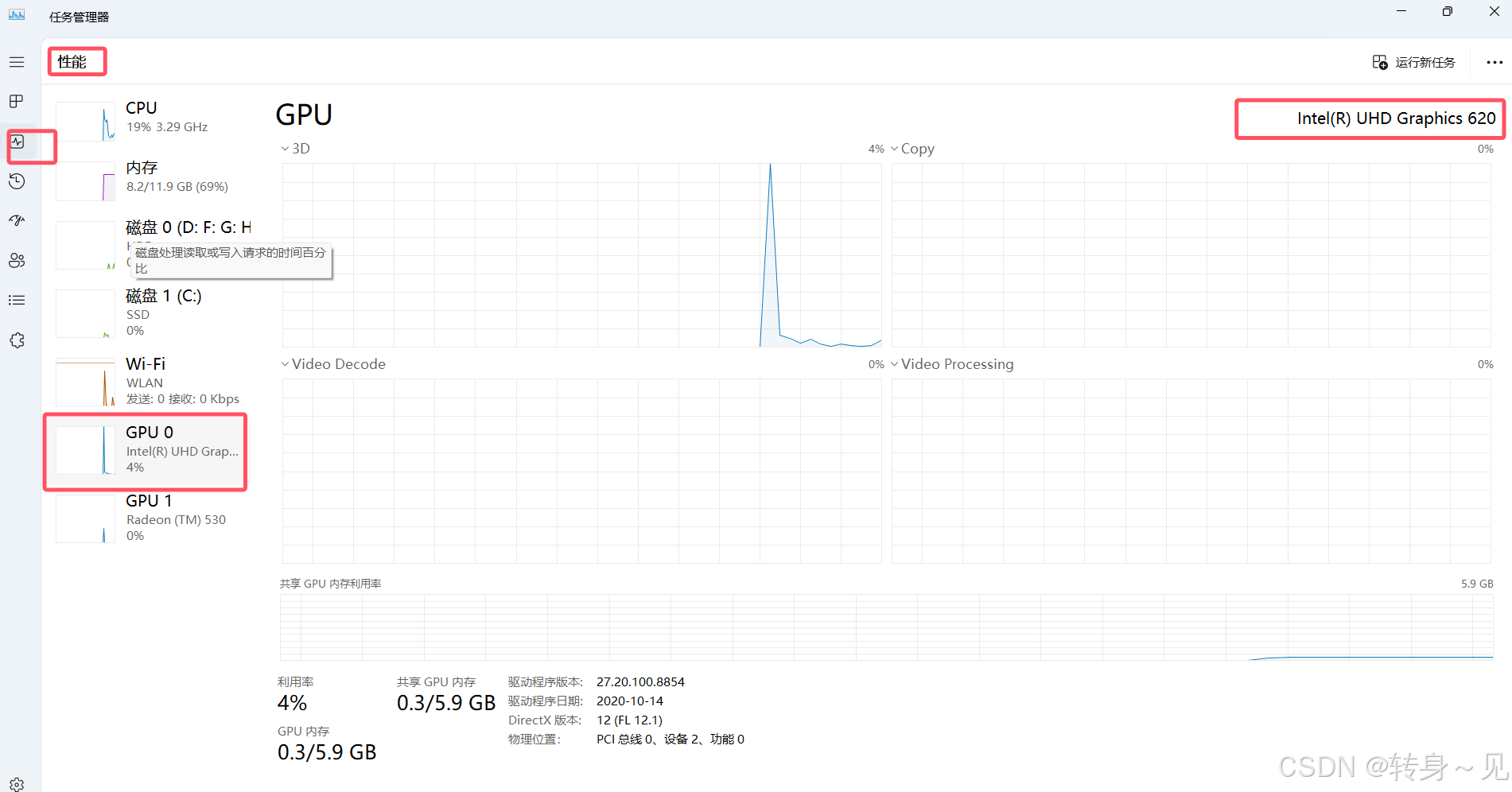Click the 共享 GPU 内存利用率 graph label
This screenshot has width=1512, height=792.
click(x=330, y=584)
